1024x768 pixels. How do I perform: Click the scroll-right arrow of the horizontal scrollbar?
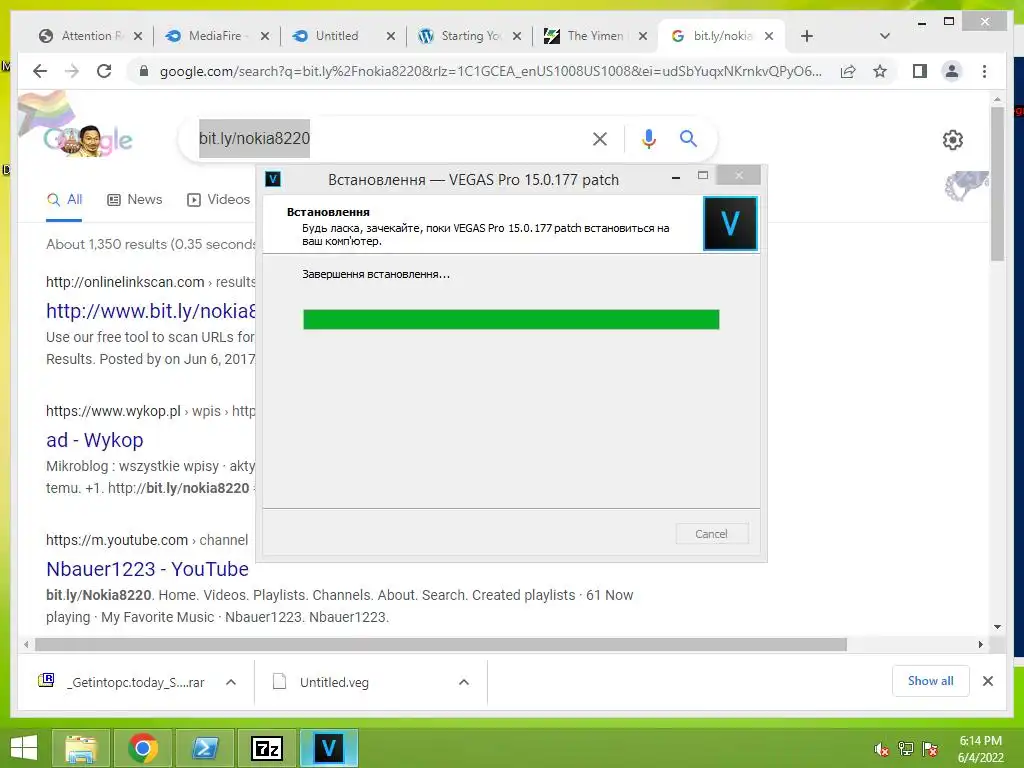tap(980, 645)
